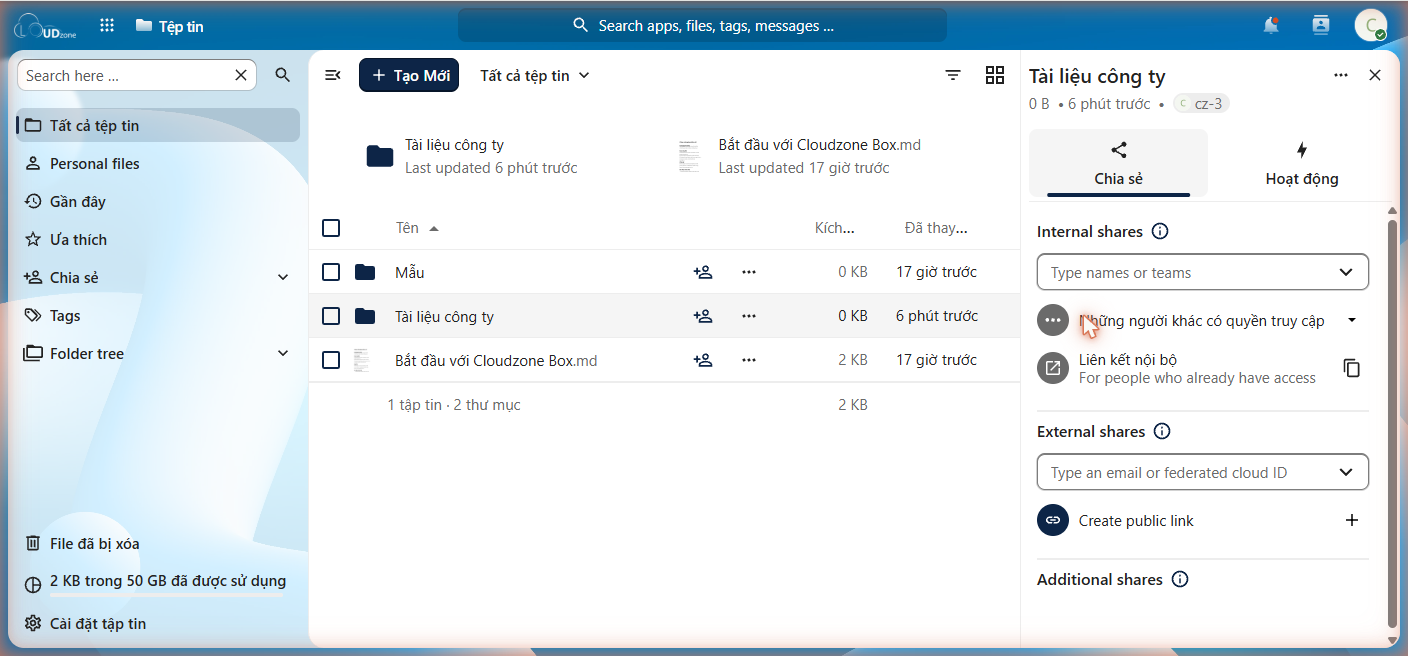Share the Tài liệu công ty row

click(703, 316)
